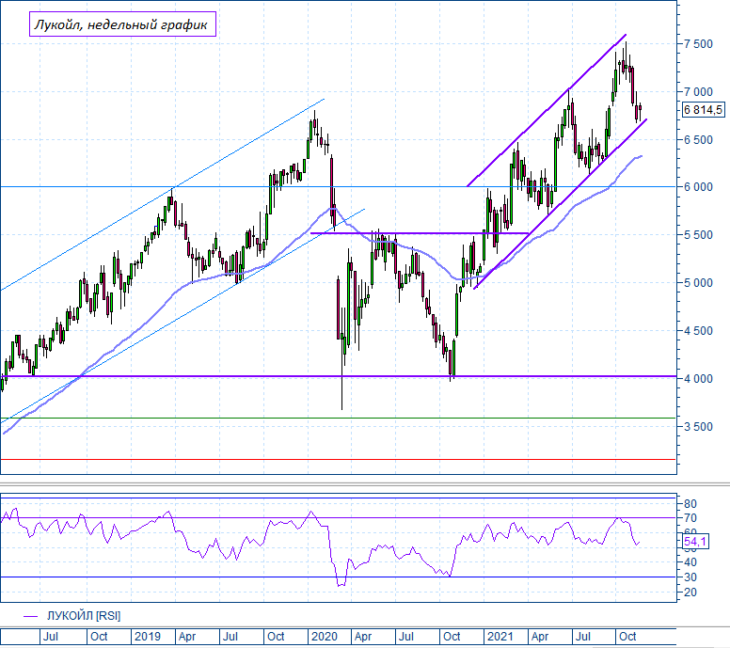The height and width of the screenshot is (648, 730).
Task: Click the 2021 label on time axis
Action: point(500,636)
